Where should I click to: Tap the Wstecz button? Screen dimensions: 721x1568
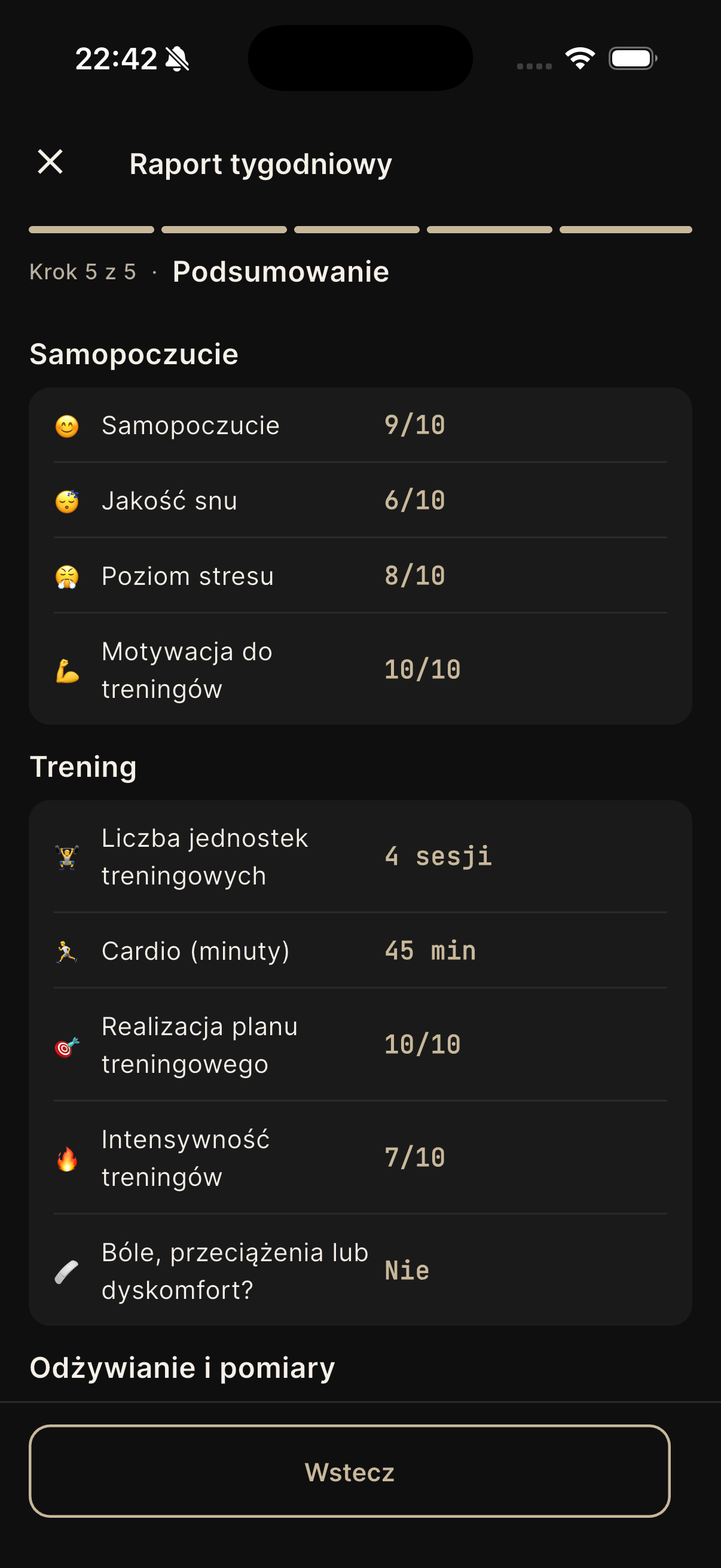(349, 1471)
